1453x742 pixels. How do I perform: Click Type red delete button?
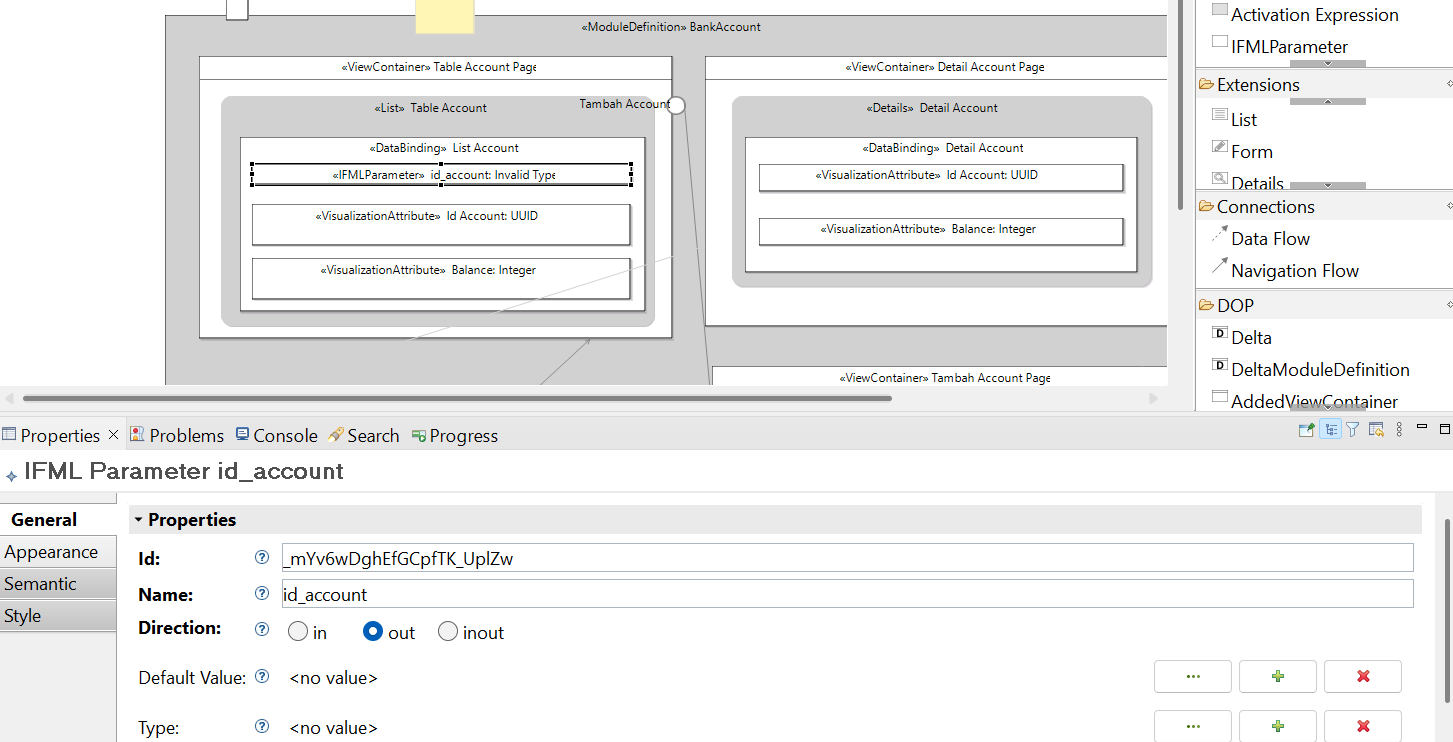click(1363, 726)
